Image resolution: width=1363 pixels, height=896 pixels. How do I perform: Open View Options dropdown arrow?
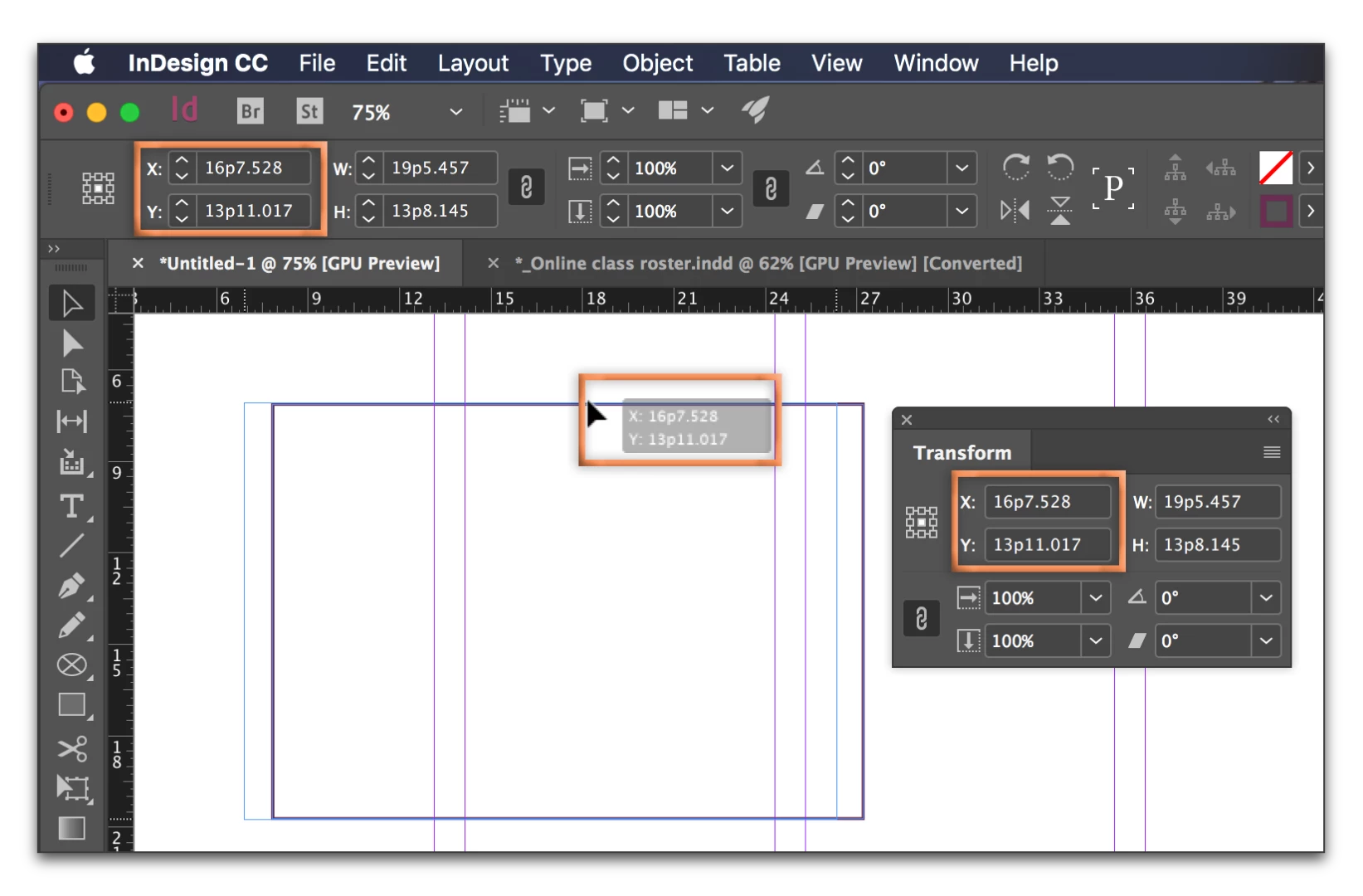tap(548, 110)
